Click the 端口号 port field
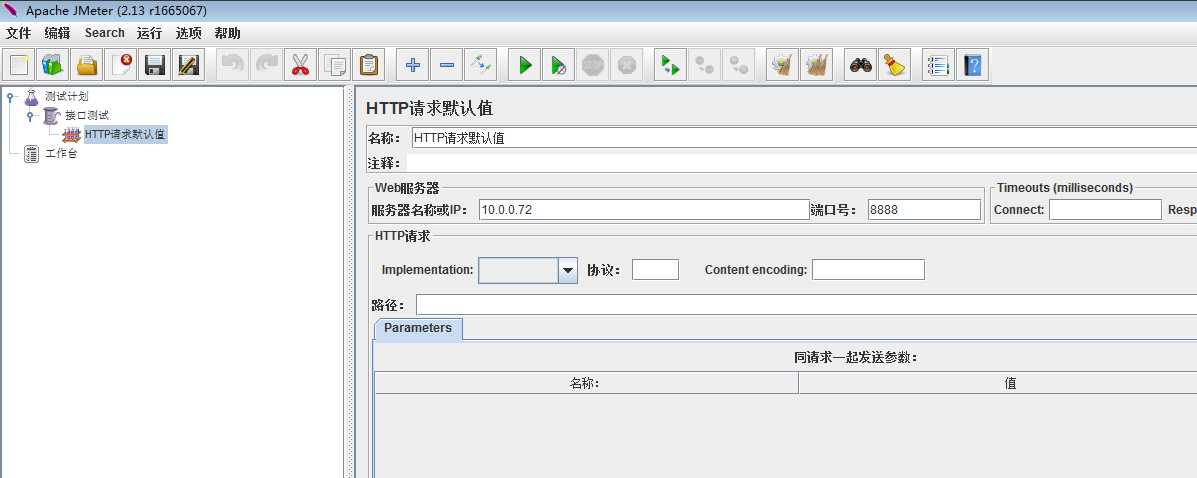This screenshot has height=478, width=1197. tap(924, 209)
